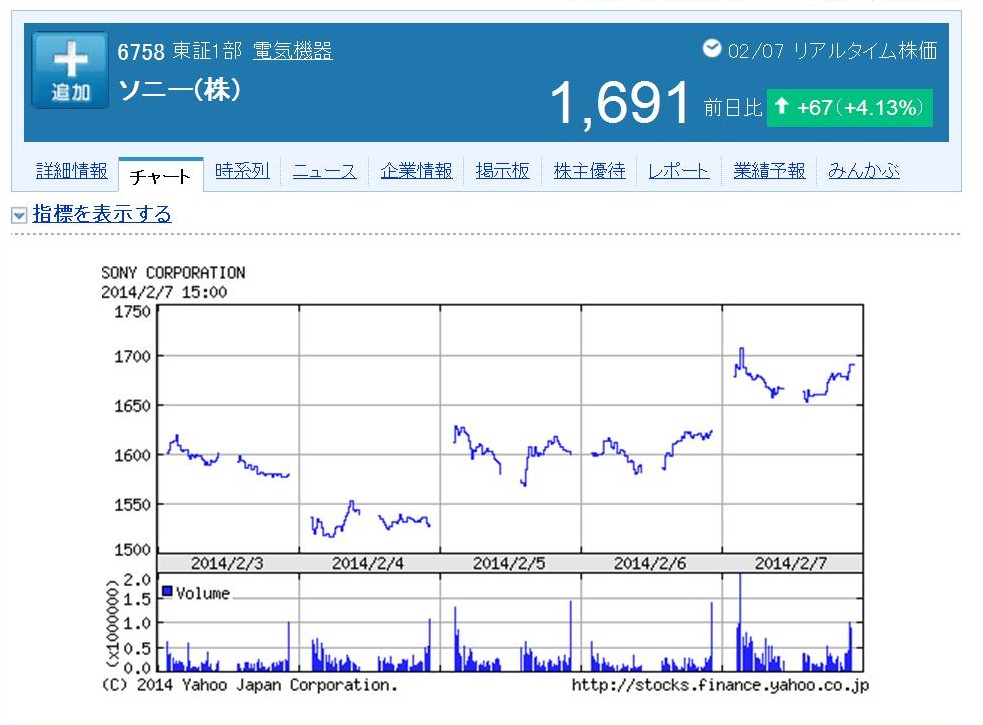Click the 前日比 label
Image resolution: width=983 pixels, height=725 pixels.
tap(732, 108)
